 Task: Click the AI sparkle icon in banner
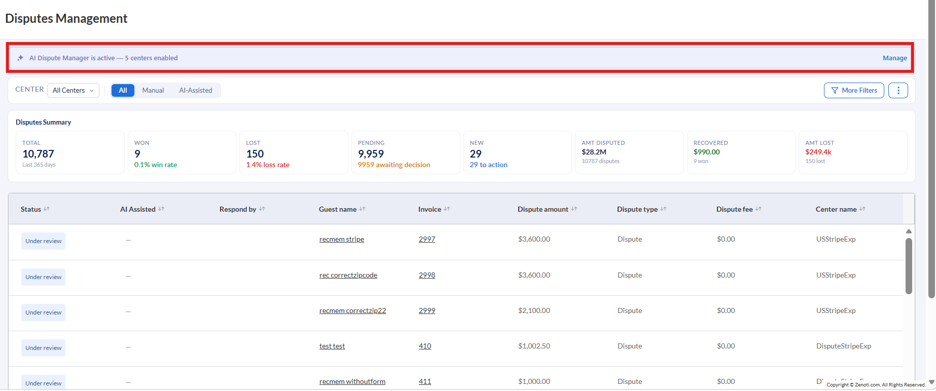(x=20, y=58)
